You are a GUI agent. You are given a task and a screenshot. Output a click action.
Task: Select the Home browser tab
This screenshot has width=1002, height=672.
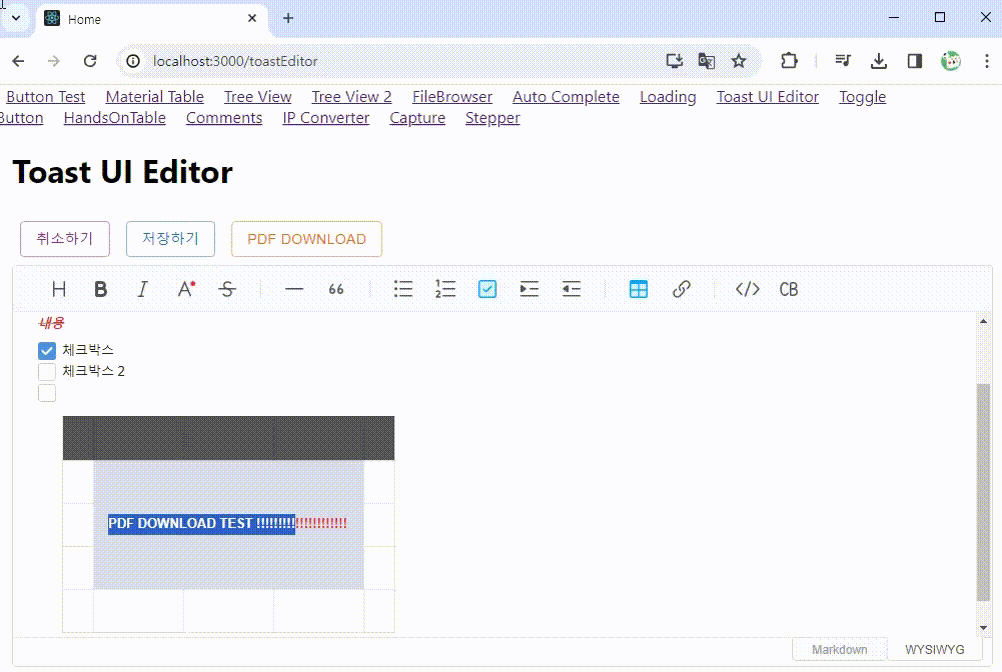click(150, 19)
